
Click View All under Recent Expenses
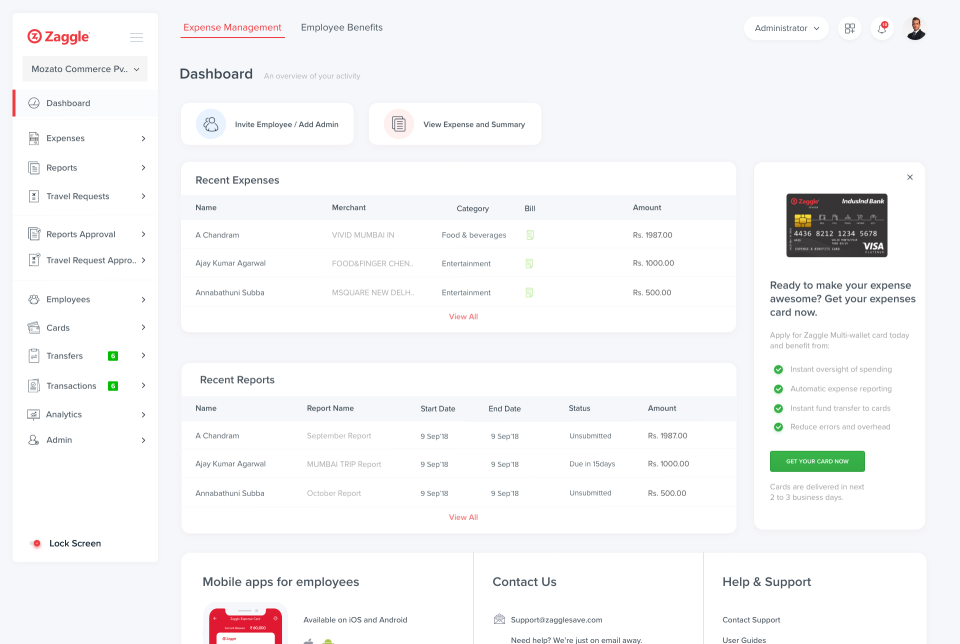pyautogui.click(x=463, y=316)
